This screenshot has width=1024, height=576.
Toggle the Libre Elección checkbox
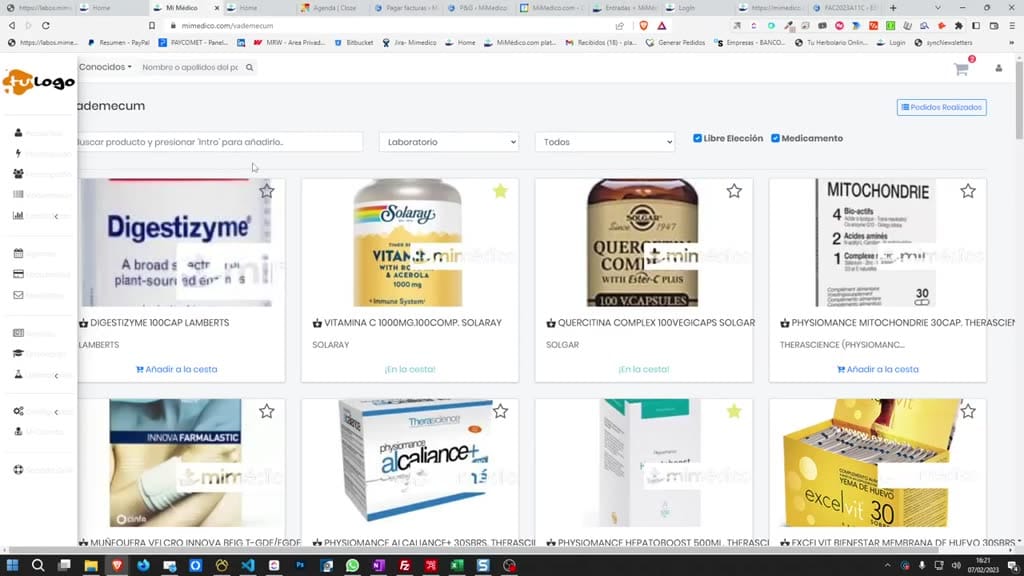697,138
